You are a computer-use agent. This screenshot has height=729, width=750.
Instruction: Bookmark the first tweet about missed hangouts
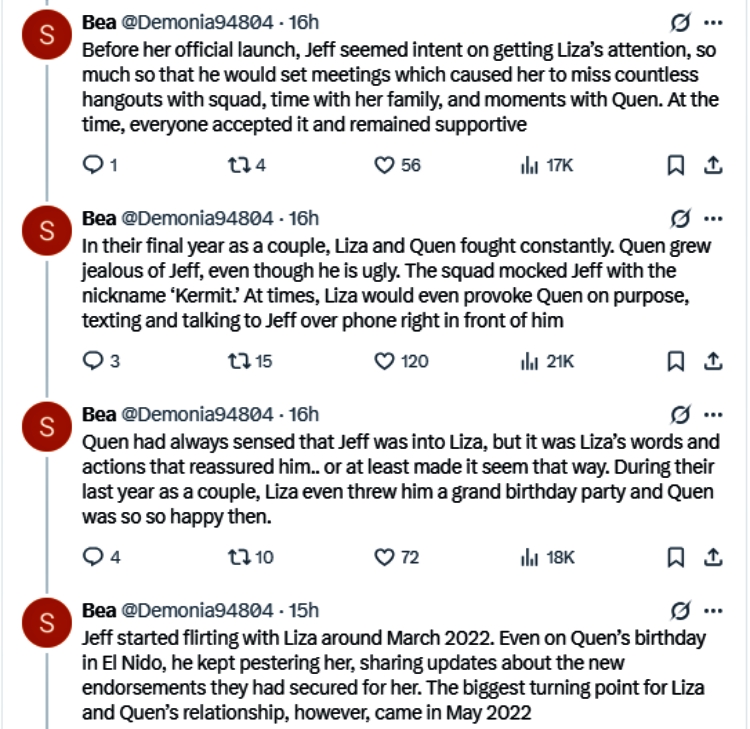tap(675, 165)
